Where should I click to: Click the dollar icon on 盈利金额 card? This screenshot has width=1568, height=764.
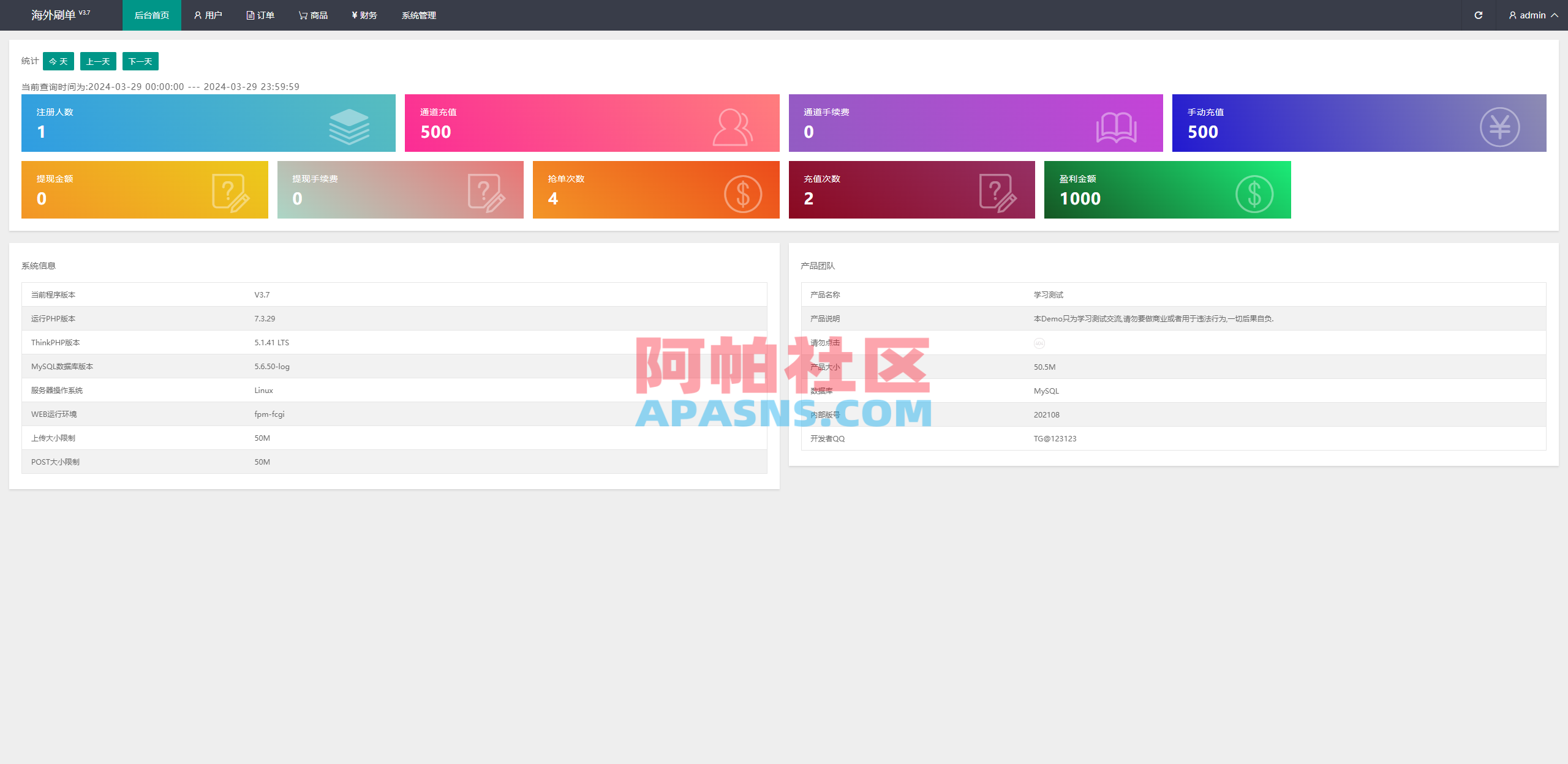1254,193
